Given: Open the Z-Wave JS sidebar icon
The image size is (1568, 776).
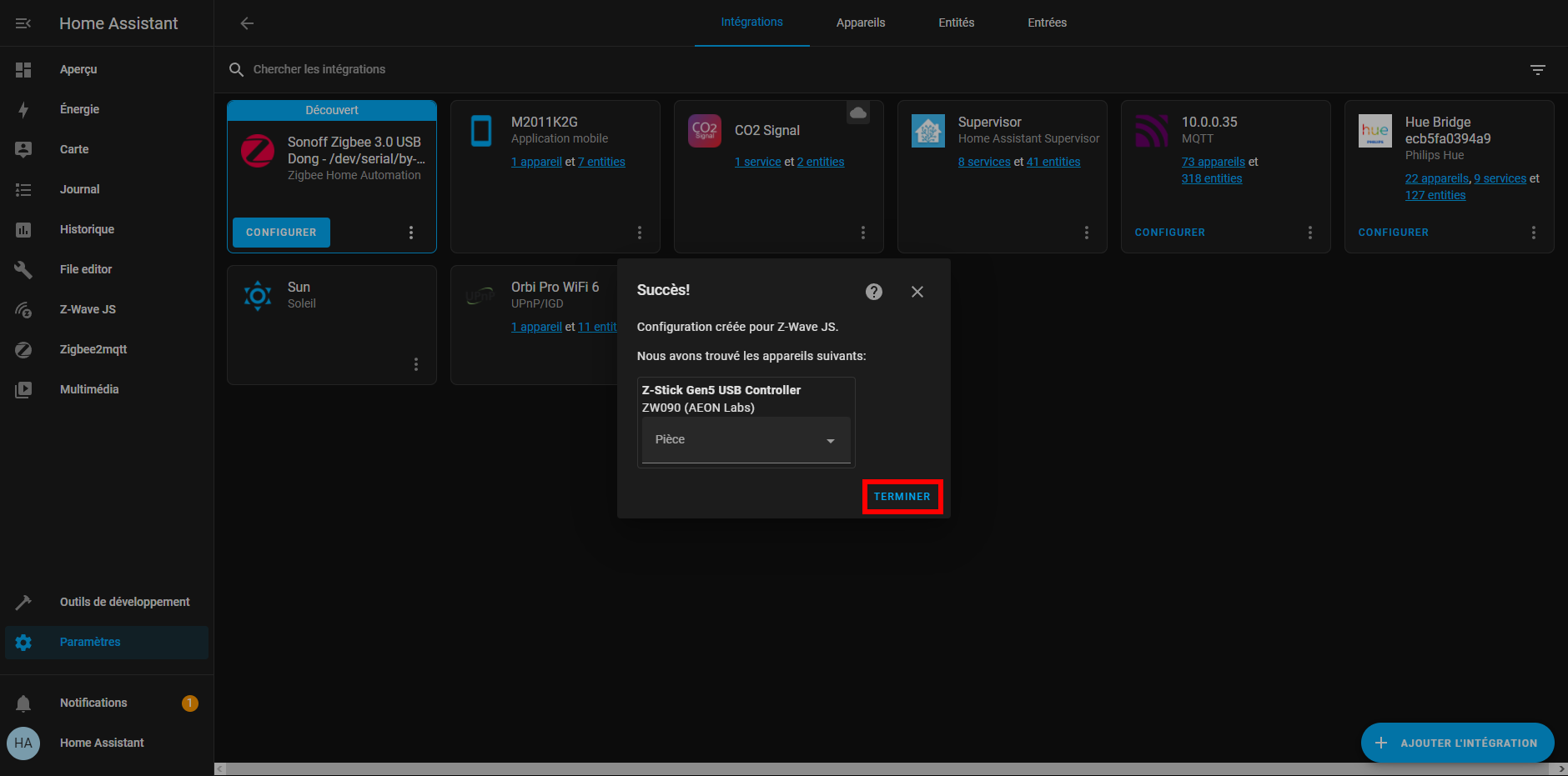Looking at the screenshot, I should 23,309.
